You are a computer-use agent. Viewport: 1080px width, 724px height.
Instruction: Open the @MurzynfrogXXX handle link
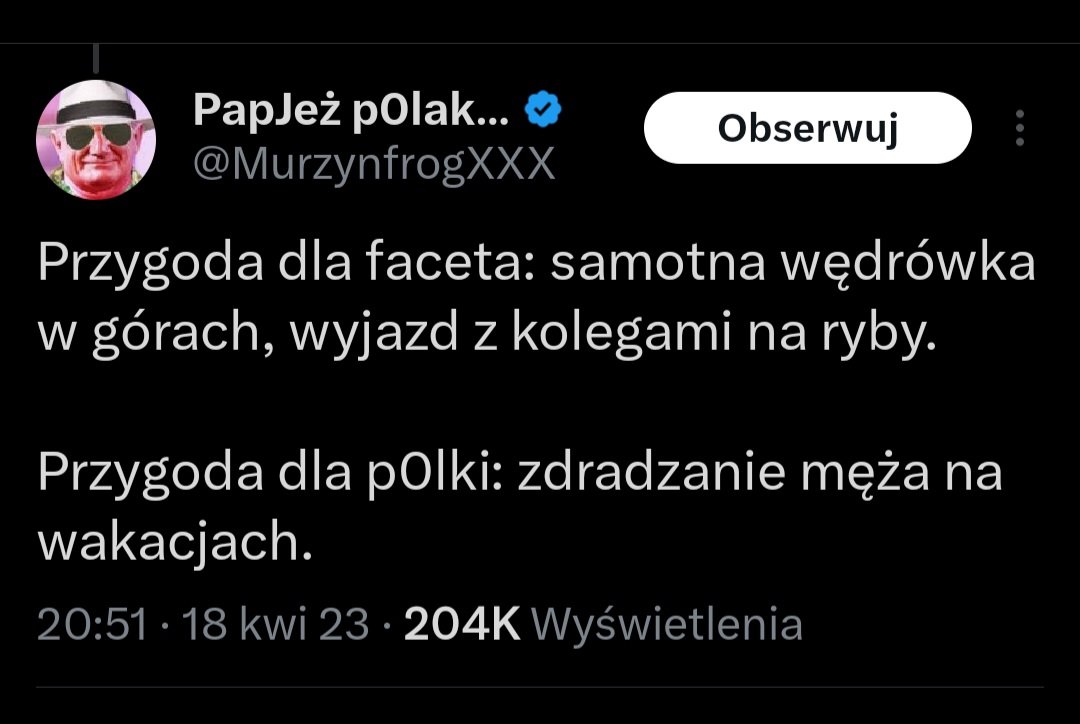[x=373, y=163]
